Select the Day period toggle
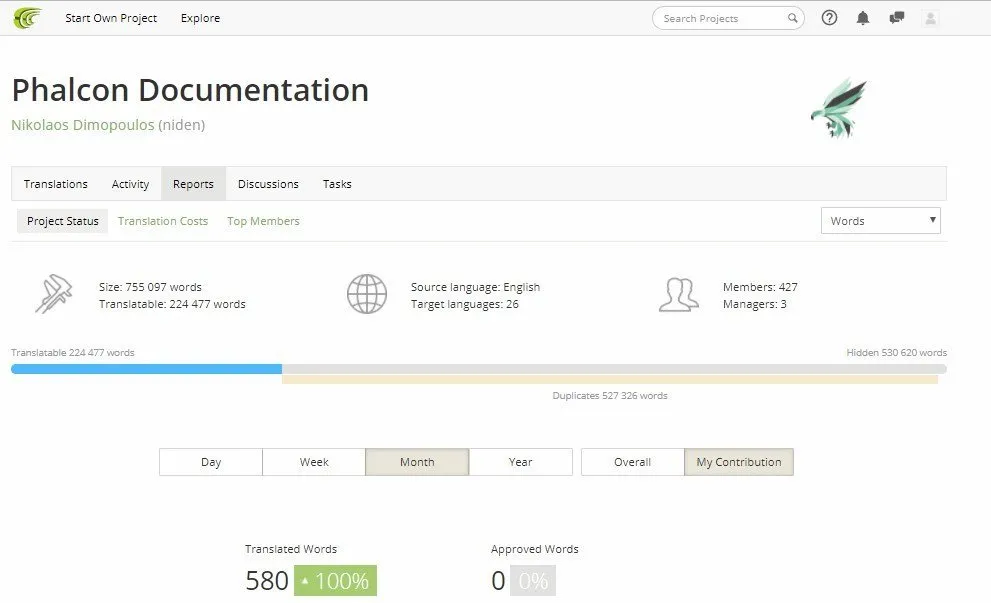This screenshot has width=991, height=603. [x=211, y=462]
